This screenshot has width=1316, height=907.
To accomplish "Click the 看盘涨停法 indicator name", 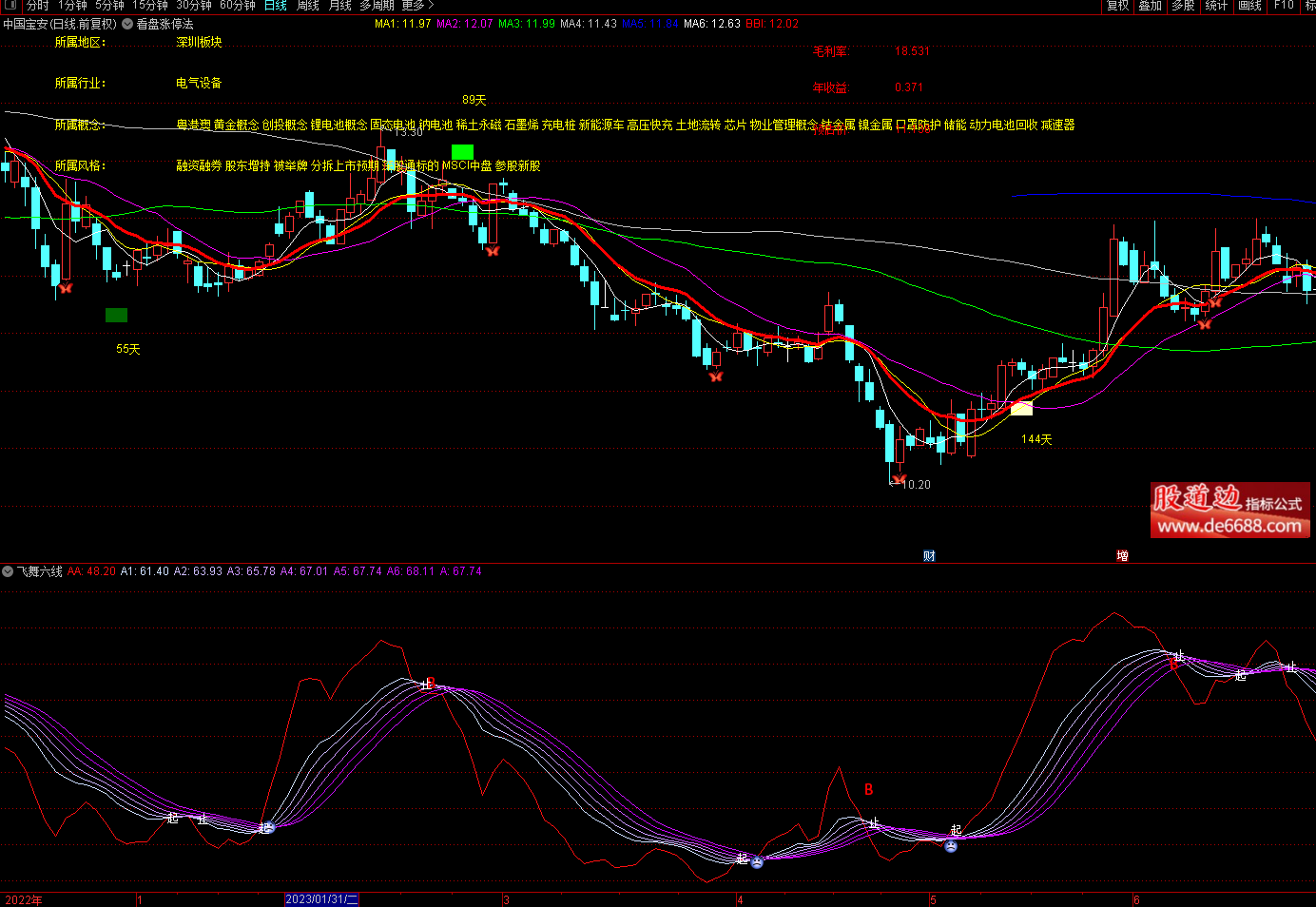I will pos(164,24).
